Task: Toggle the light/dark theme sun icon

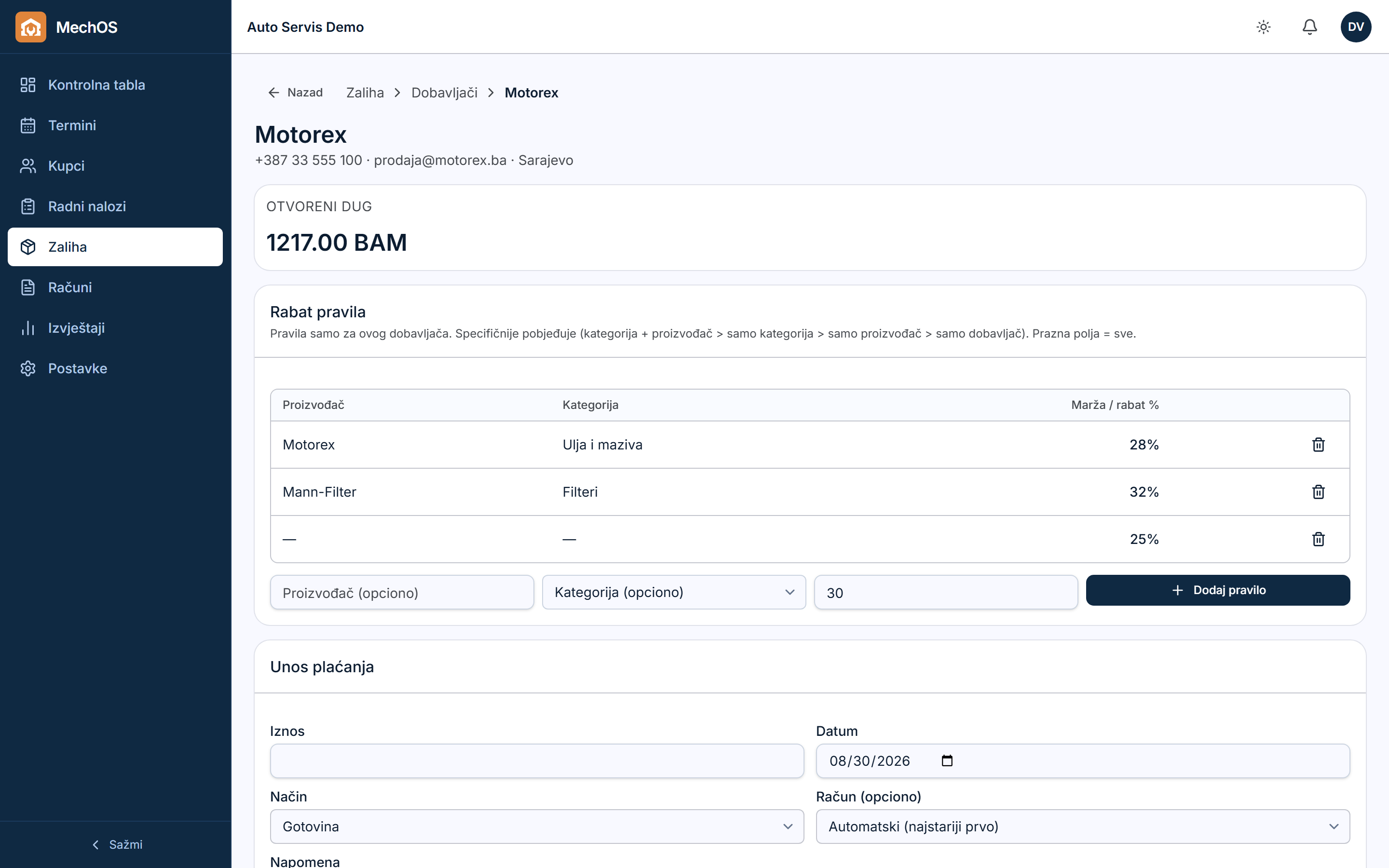Action: coord(1263,27)
